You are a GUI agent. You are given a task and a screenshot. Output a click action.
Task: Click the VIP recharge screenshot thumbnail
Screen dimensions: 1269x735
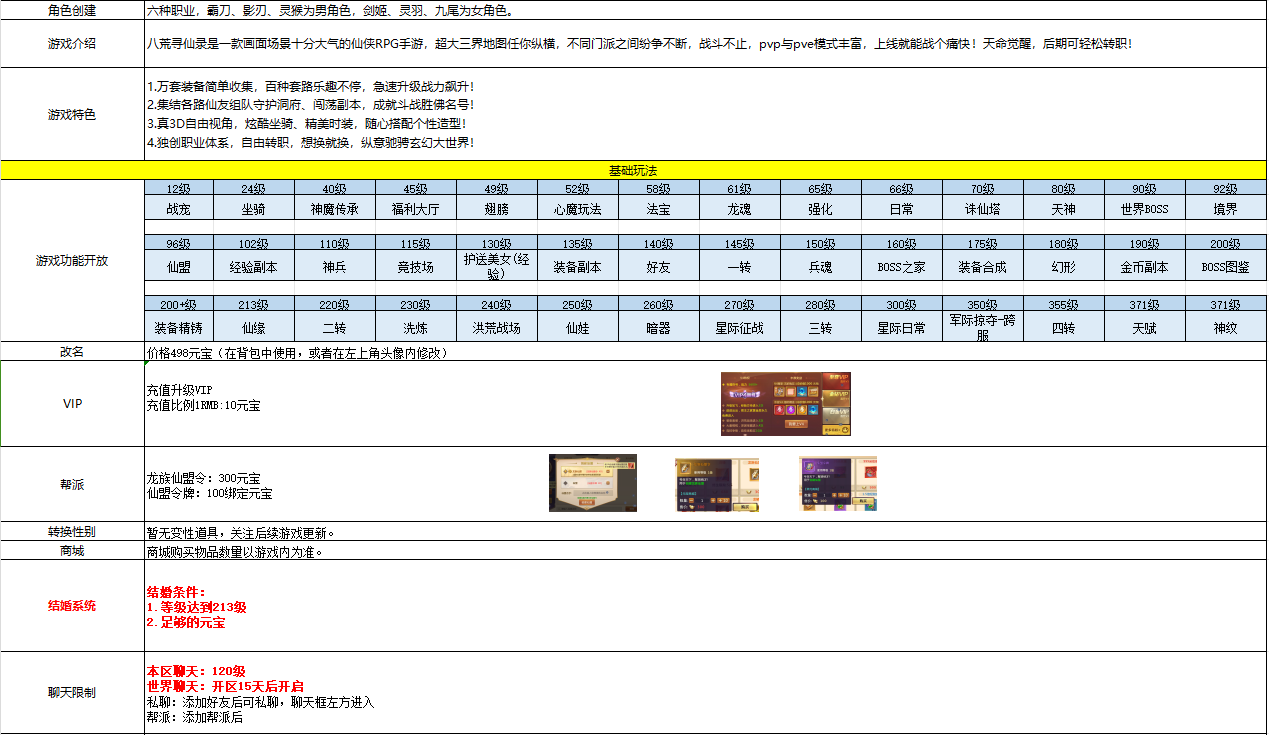pyautogui.click(x=785, y=404)
